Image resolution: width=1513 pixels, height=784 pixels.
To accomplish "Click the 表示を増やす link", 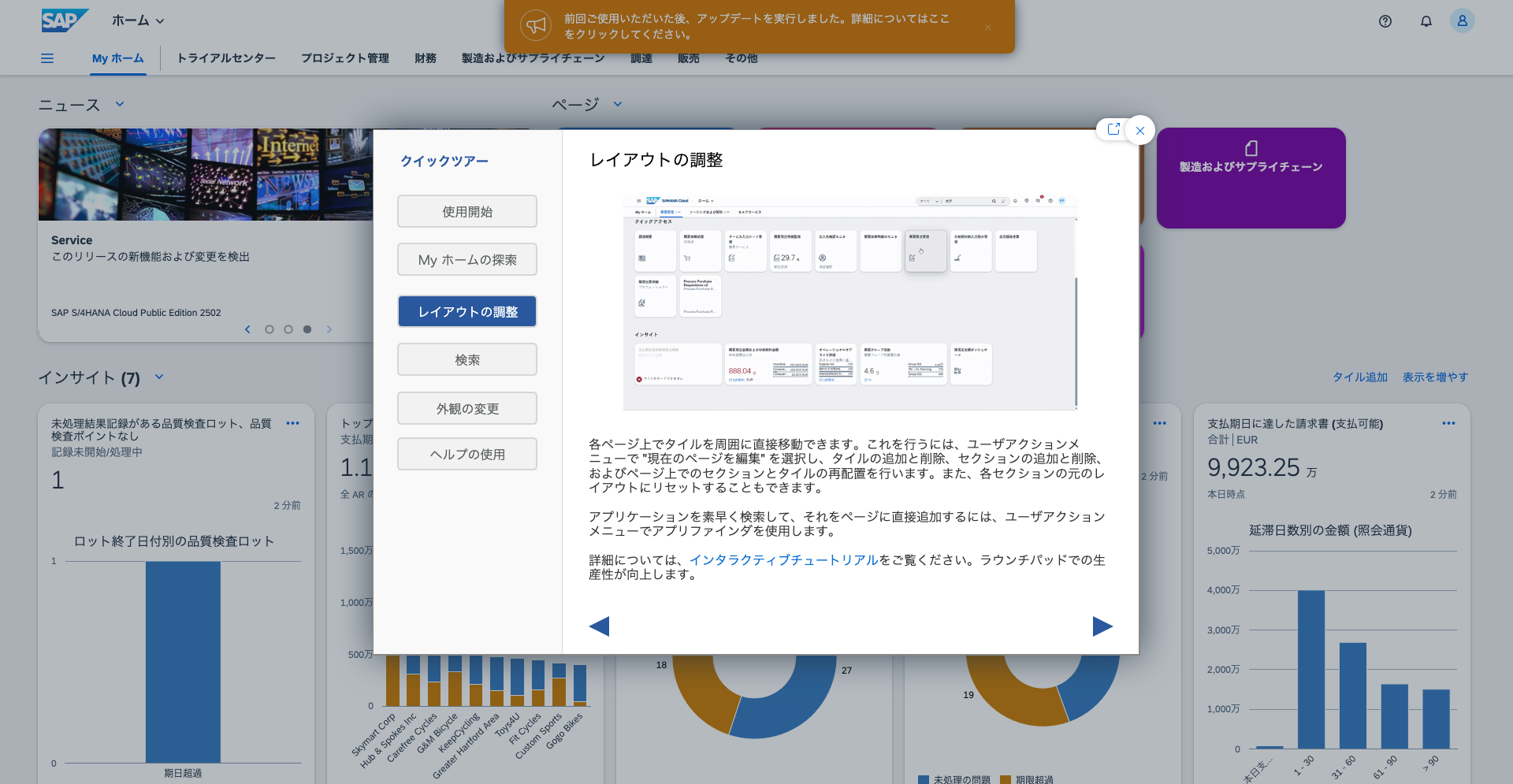I will click(x=1435, y=377).
